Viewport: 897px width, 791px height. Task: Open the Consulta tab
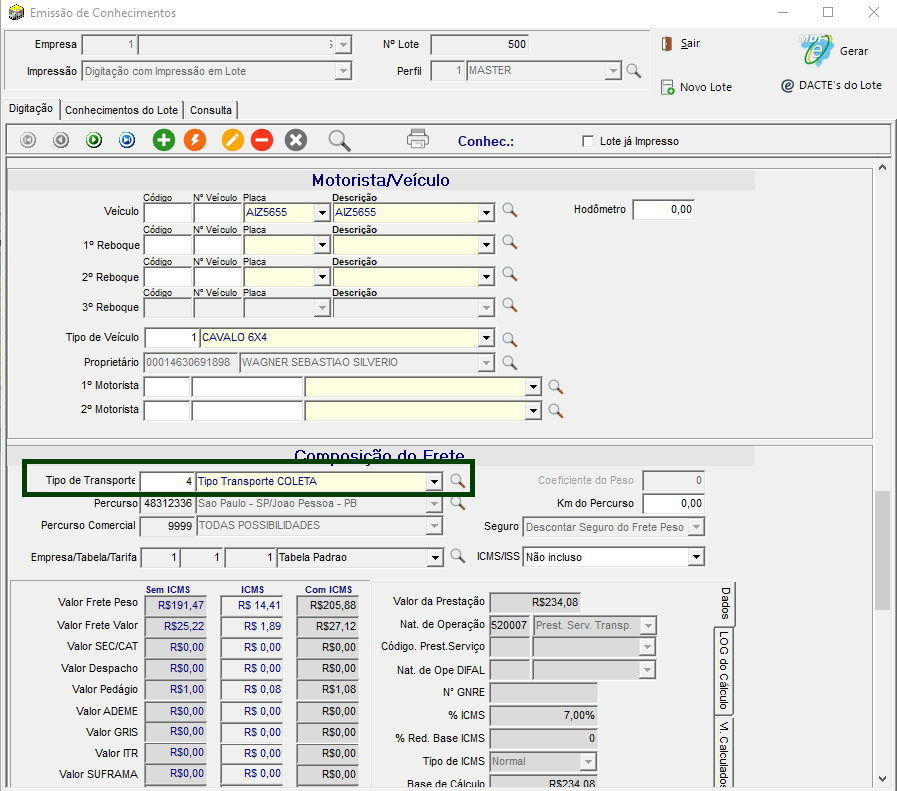click(x=211, y=110)
